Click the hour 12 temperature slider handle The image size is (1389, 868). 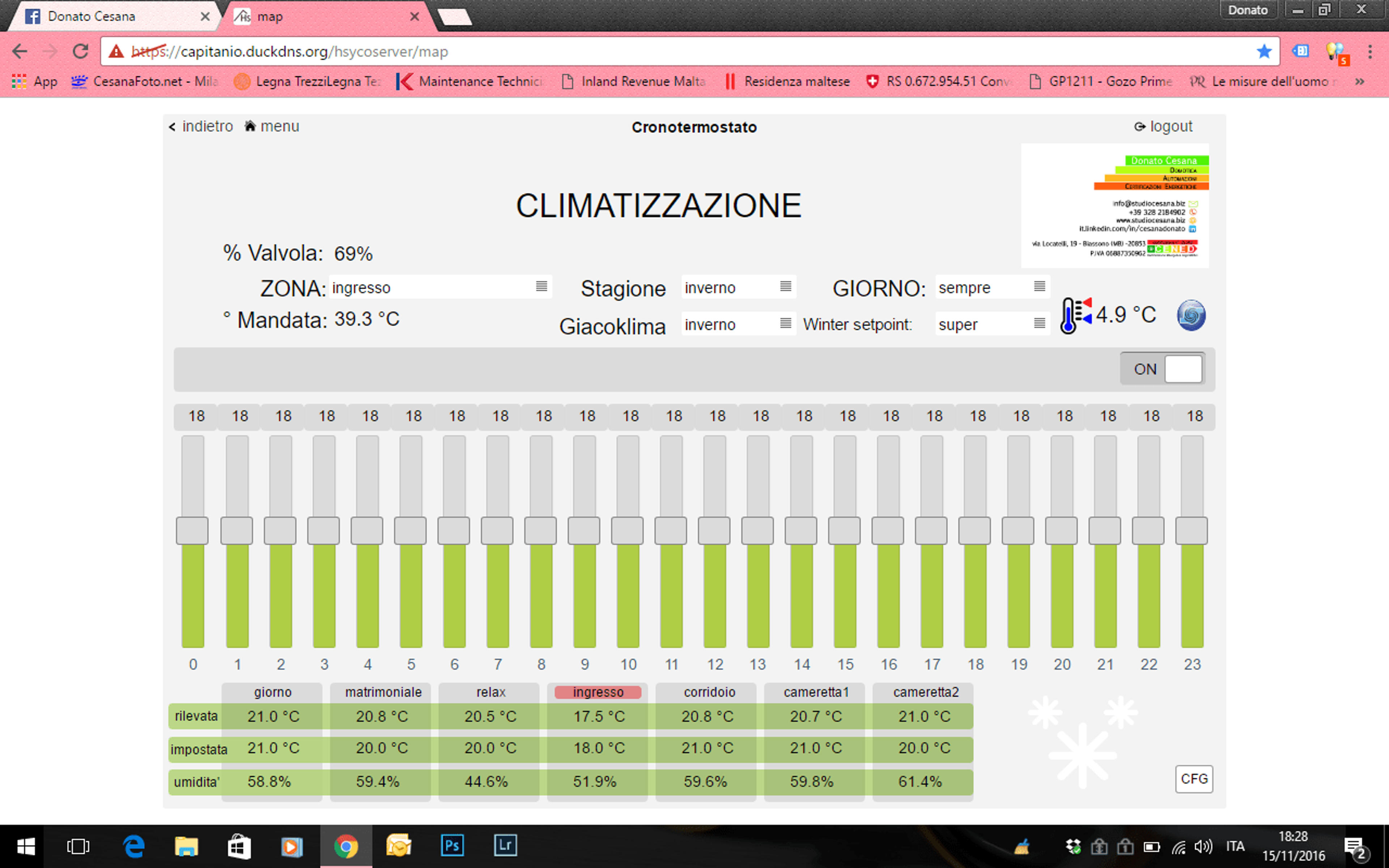tap(714, 531)
